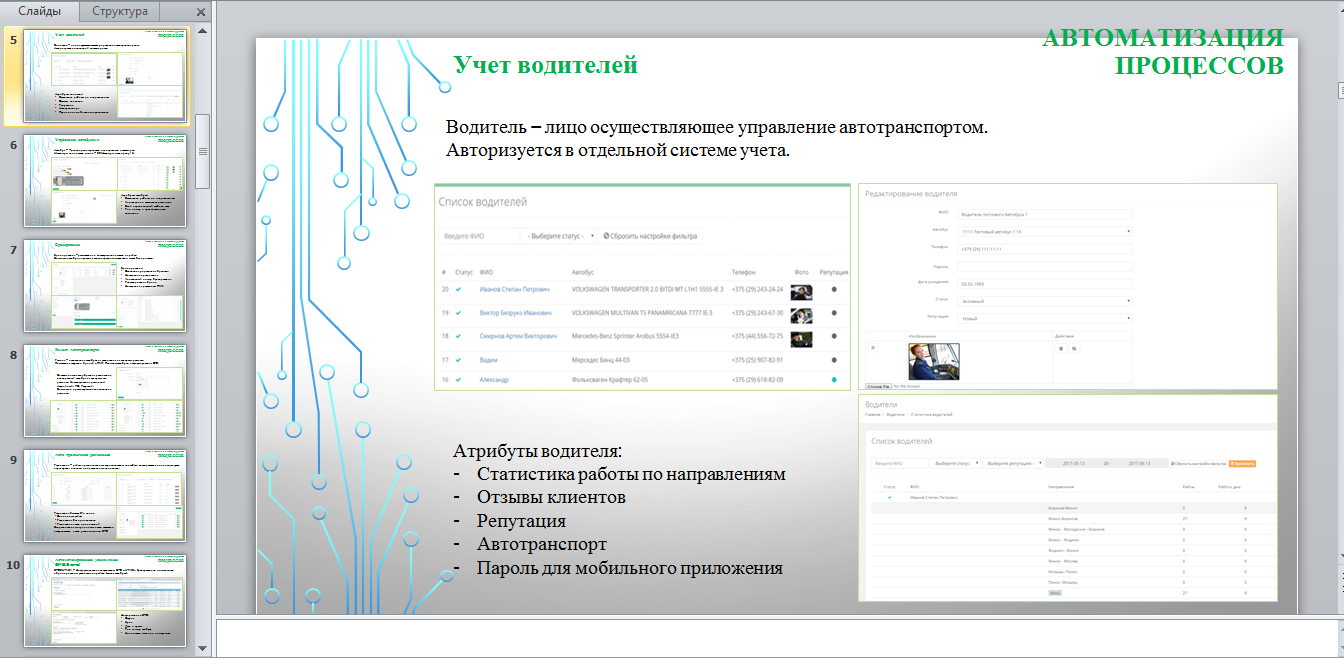Click the magnifier preview icon in Действия column

tap(1074, 349)
